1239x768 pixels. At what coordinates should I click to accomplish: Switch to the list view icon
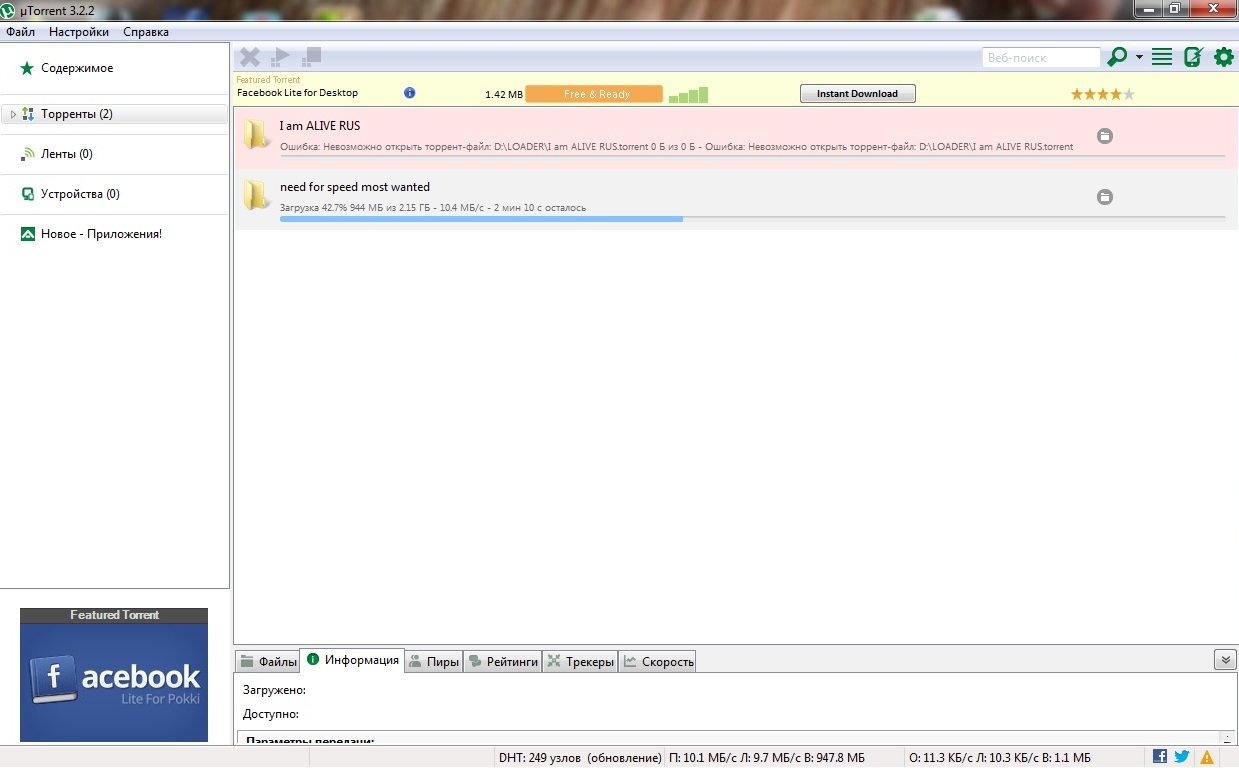point(1161,57)
